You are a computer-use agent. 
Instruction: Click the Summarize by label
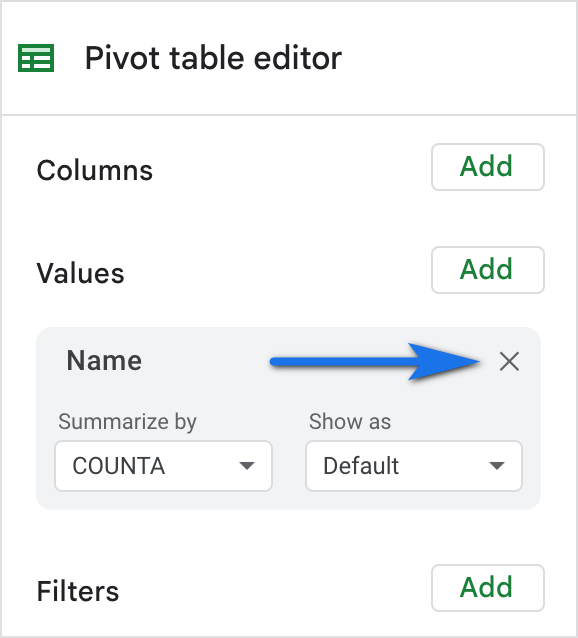(127, 422)
